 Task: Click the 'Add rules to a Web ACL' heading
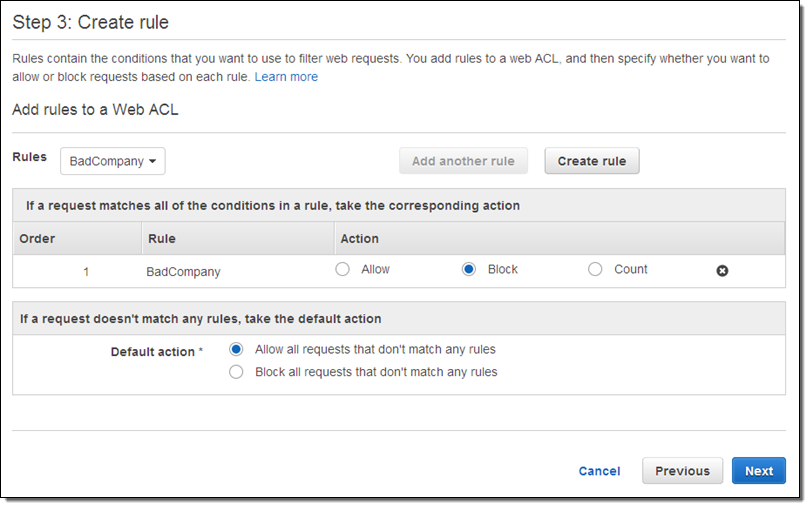(95, 110)
